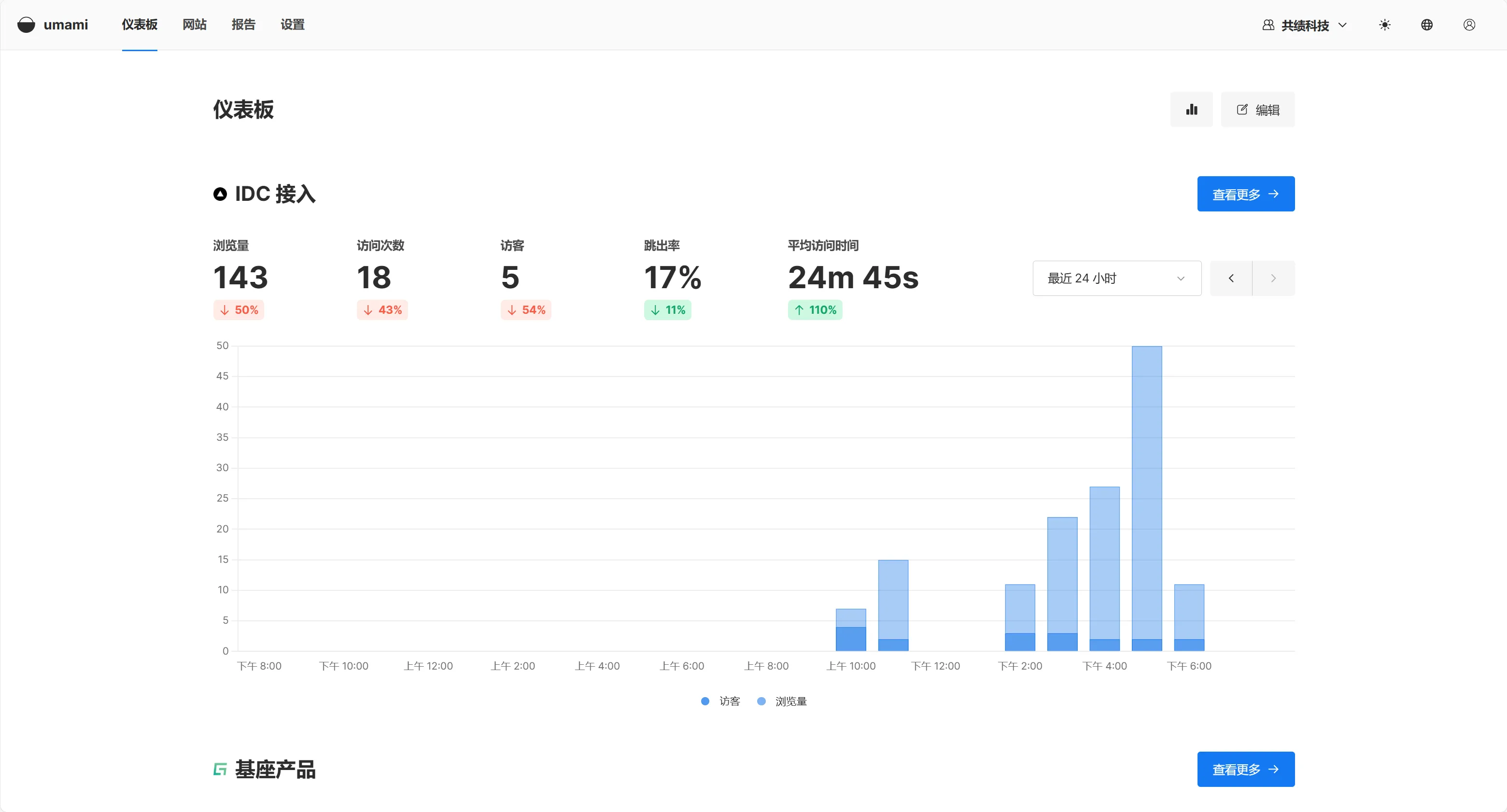Open the language globe icon
The width and height of the screenshot is (1507, 812).
point(1427,25)
